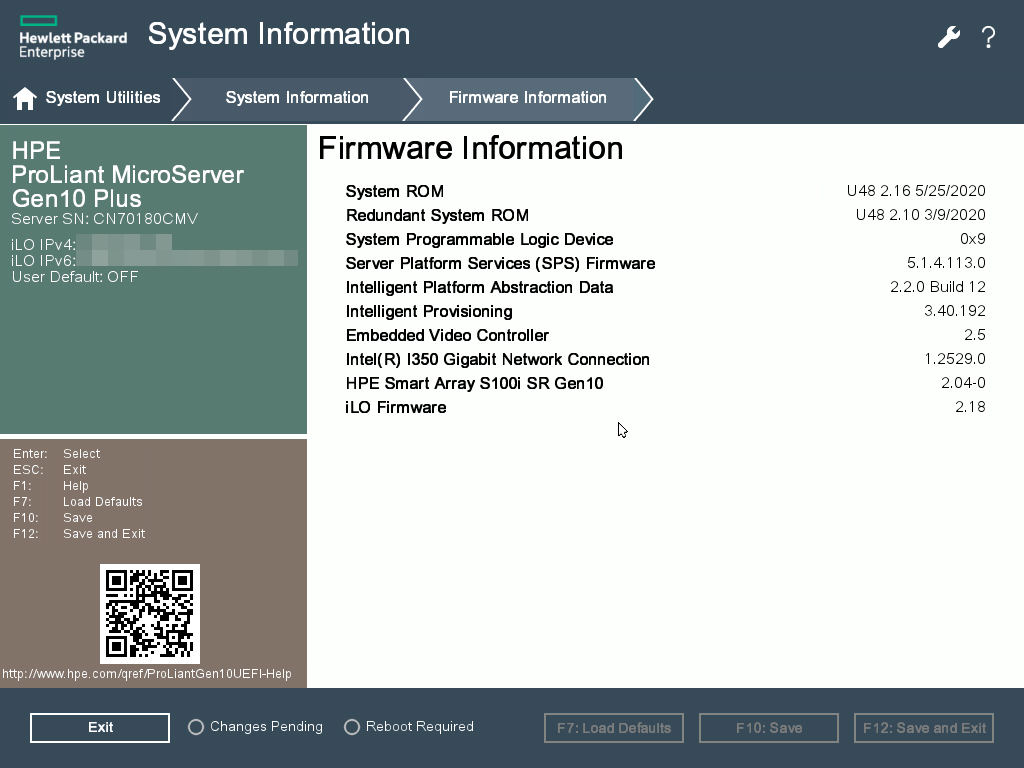Click version value 1.2529.0
This screenshot has width=1024, height=768.
click(x=955, y=359)
